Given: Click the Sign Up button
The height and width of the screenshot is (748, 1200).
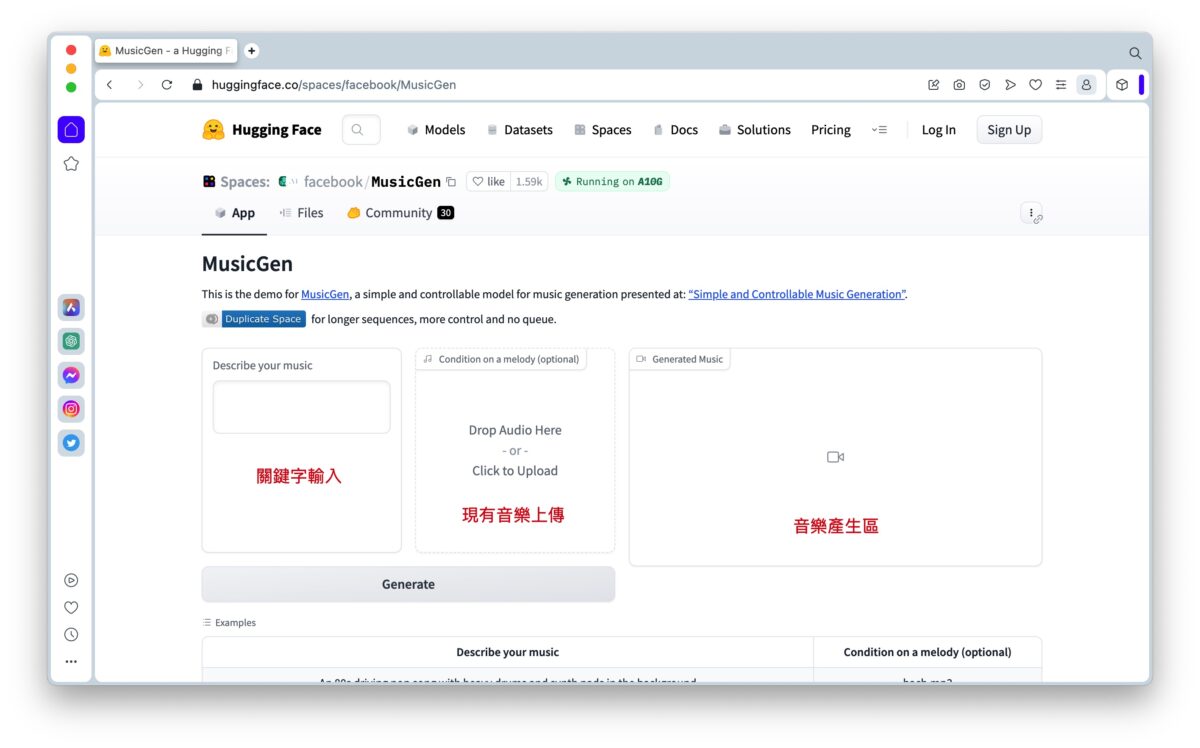Looking at the screenshot, I should pyautogui.click(x=1009, y=130).
